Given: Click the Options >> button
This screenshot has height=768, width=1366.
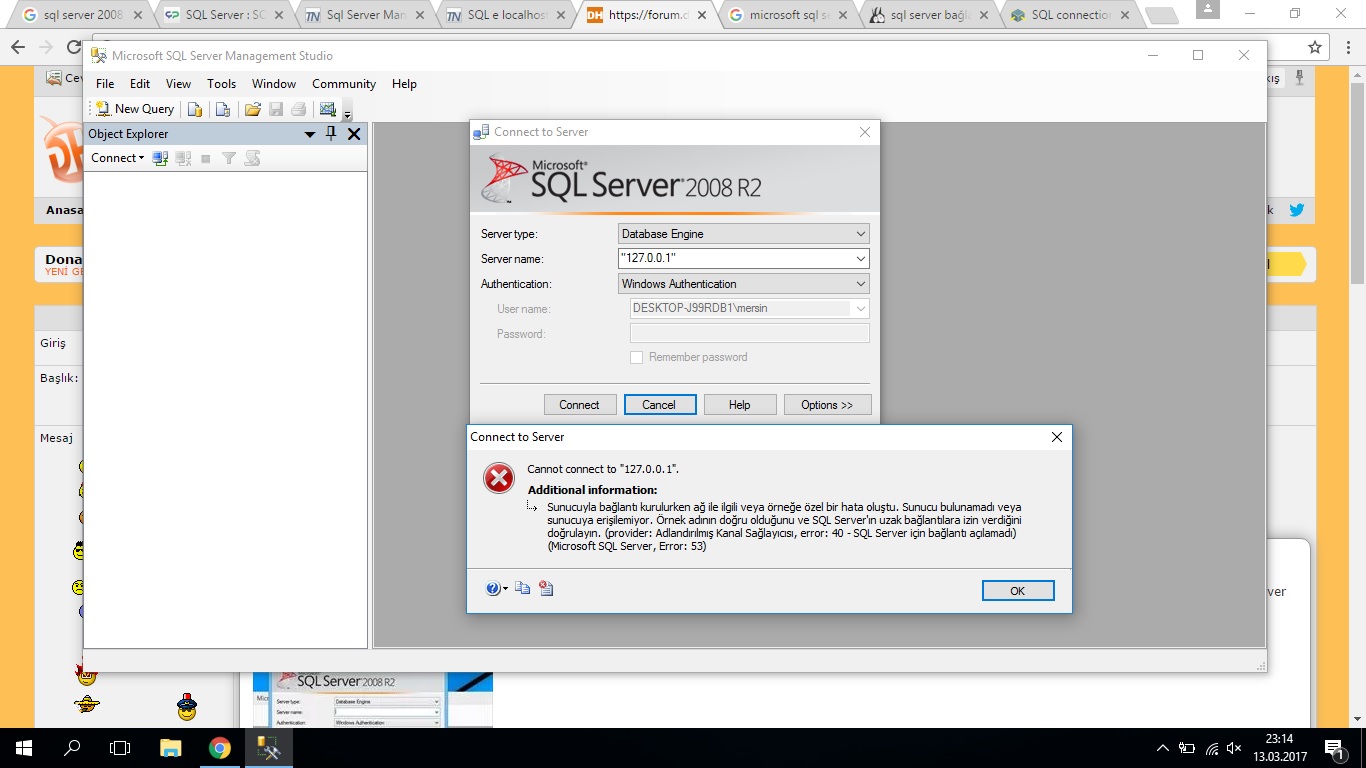Looking at the screenshot, I should click(827, 405).
